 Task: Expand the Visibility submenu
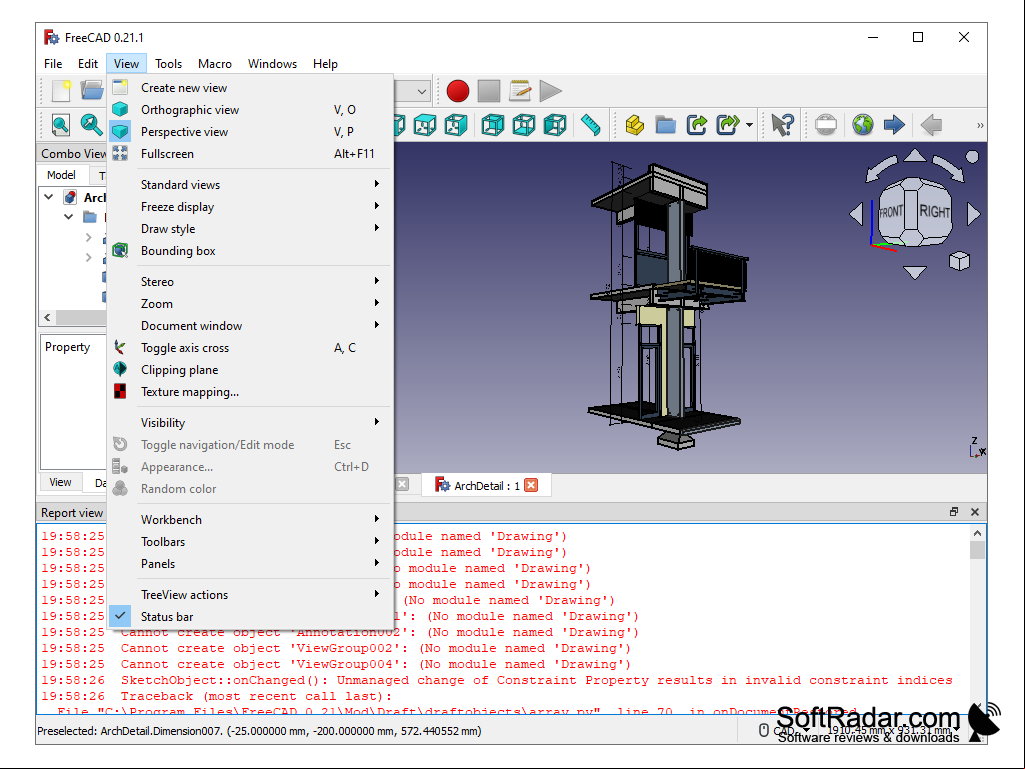(x=250, y=423)
